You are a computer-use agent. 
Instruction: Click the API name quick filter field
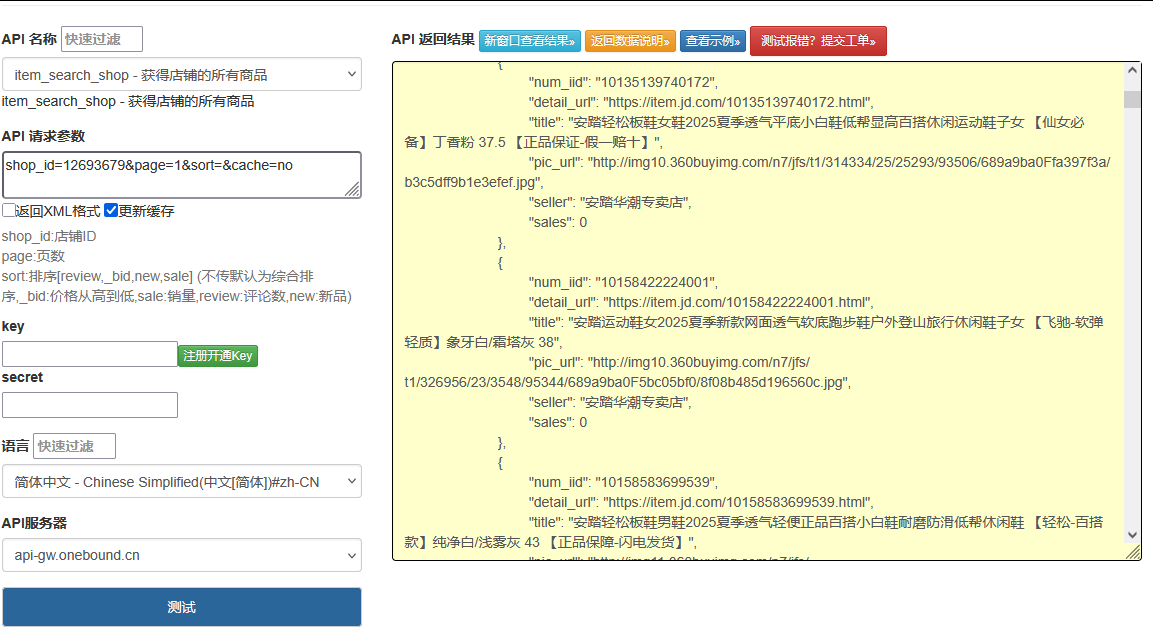click(x=101, y=39)
